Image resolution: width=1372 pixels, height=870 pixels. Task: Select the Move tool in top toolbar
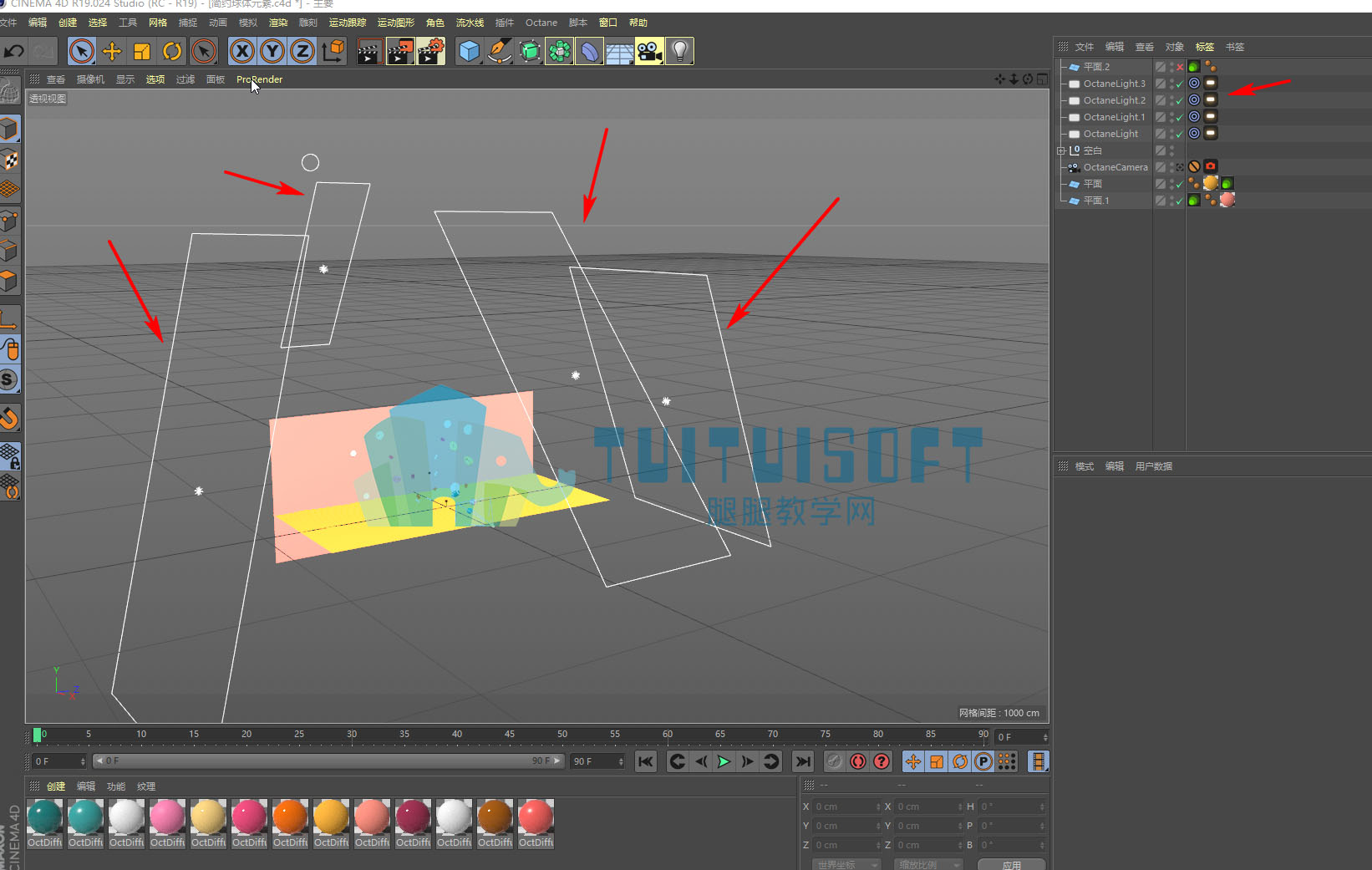coord(112,52)
